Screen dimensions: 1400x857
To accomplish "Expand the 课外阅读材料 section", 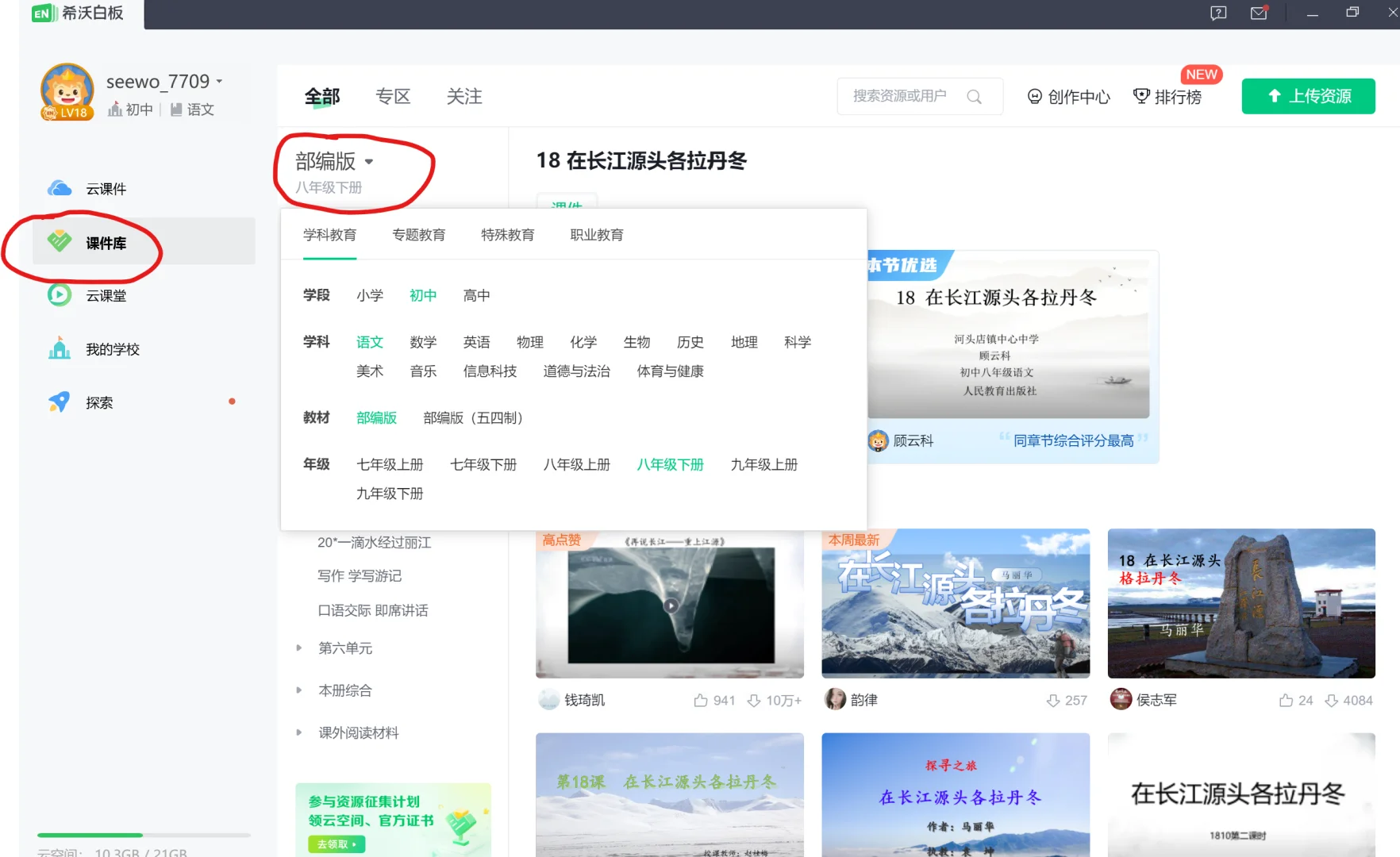I will coord(357,732).
